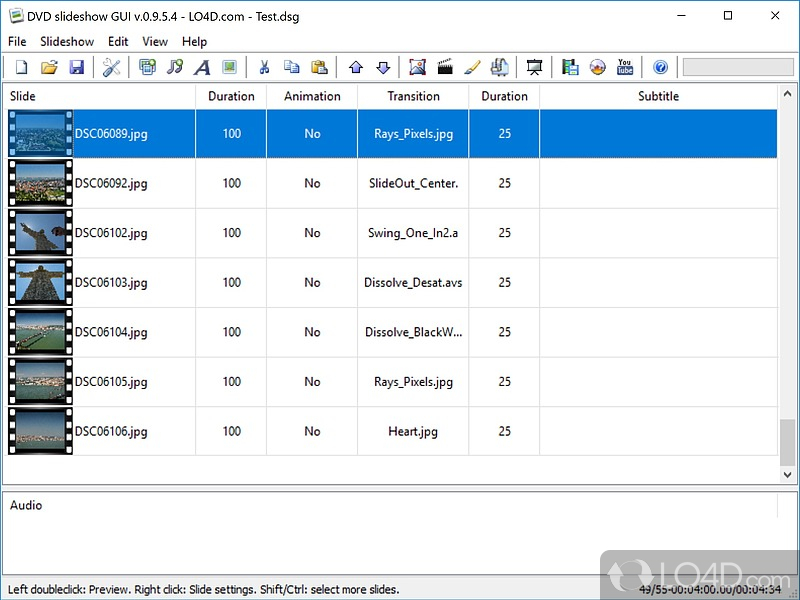Screen dimensions: 800x600
Task: Open settings via wrench and screwdriver icon
Action: (x=111, y=67)
